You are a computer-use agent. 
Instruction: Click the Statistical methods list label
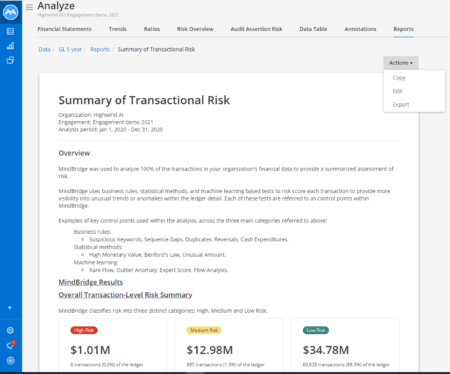[98, 247]
